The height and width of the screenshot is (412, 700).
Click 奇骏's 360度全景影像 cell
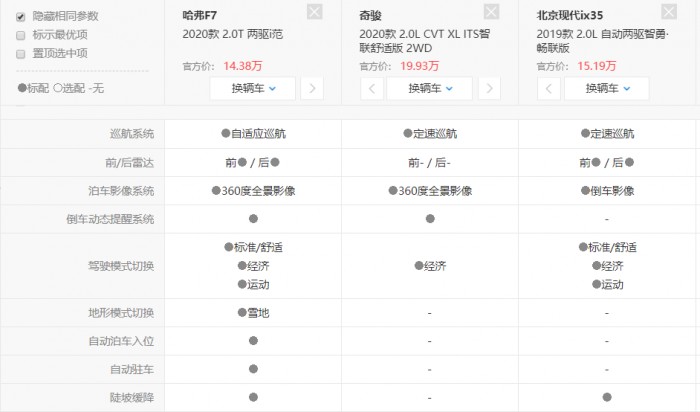(x=430, y=191)
